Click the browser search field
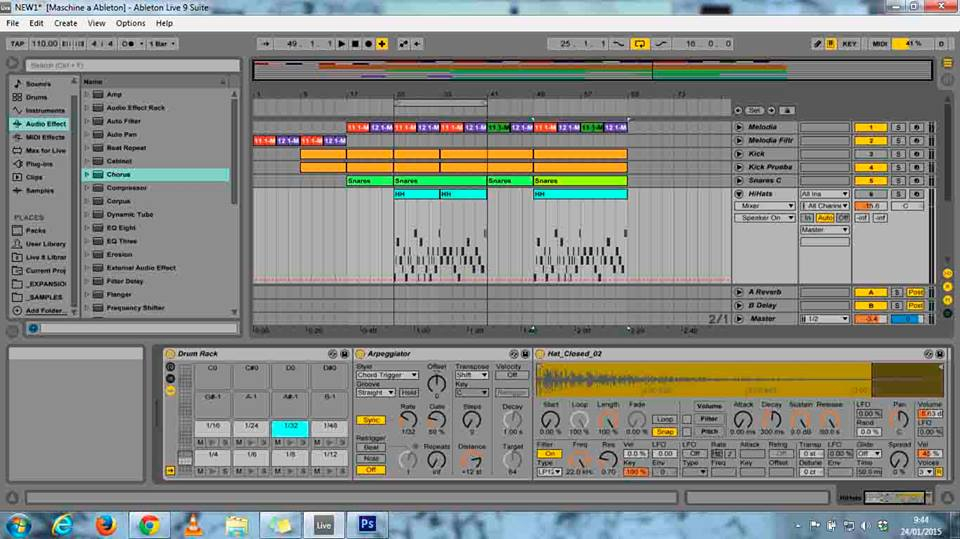Screen dimensions: 960x539 coord(132,65)
